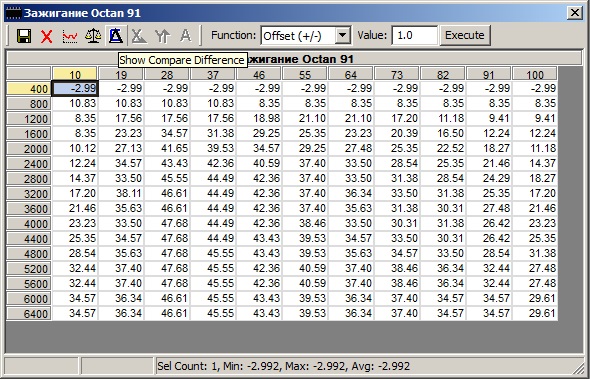Select the column header 64

351,74
